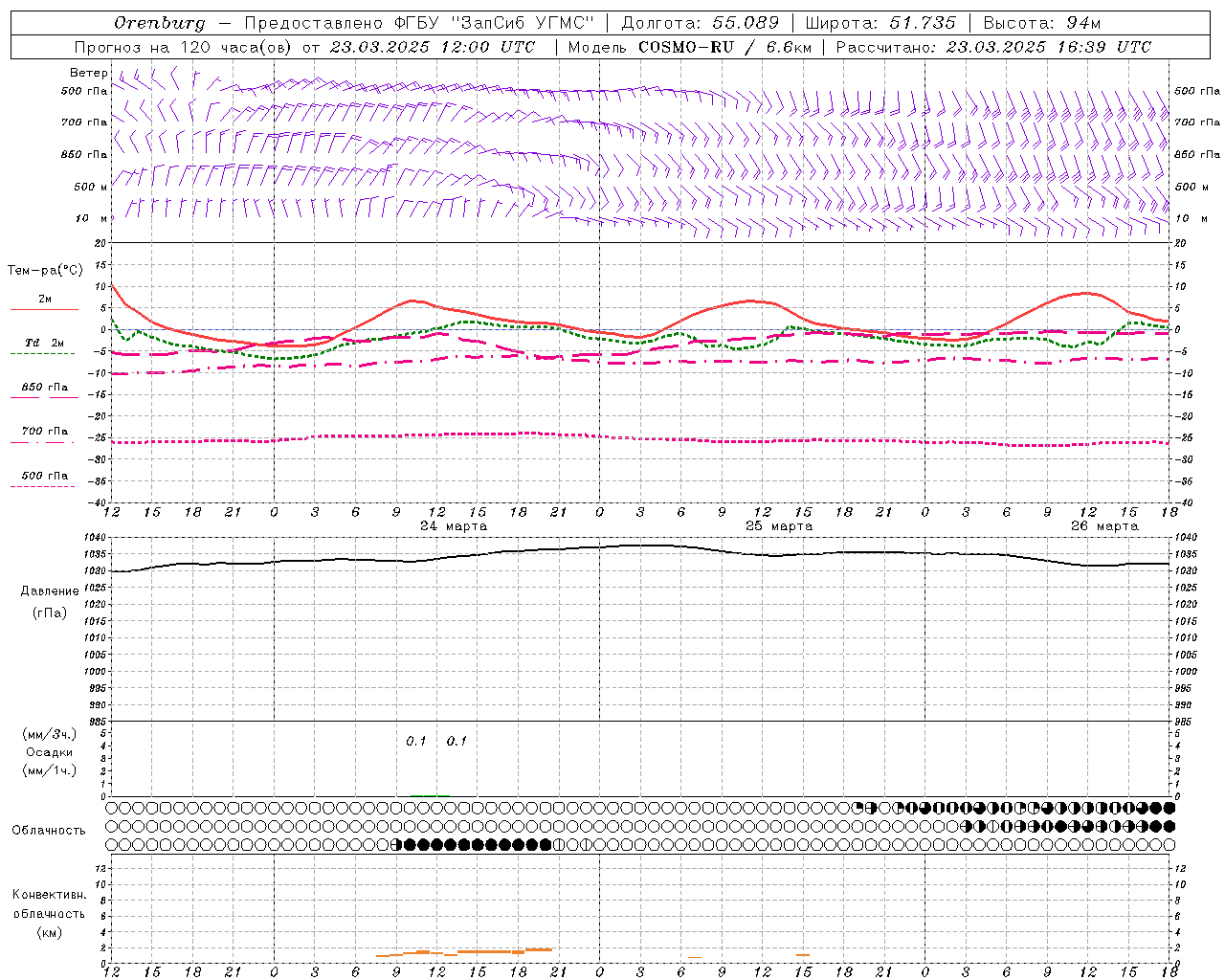
Task: Click the 24 марта date label
Action: pyautogui.click(x=454, y=526)
